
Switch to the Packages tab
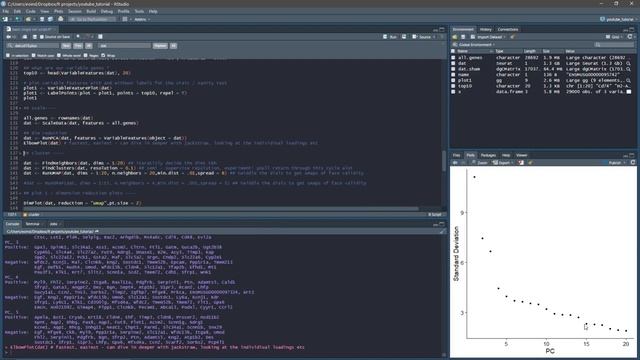pyautogui.click(x=488, y=155)
